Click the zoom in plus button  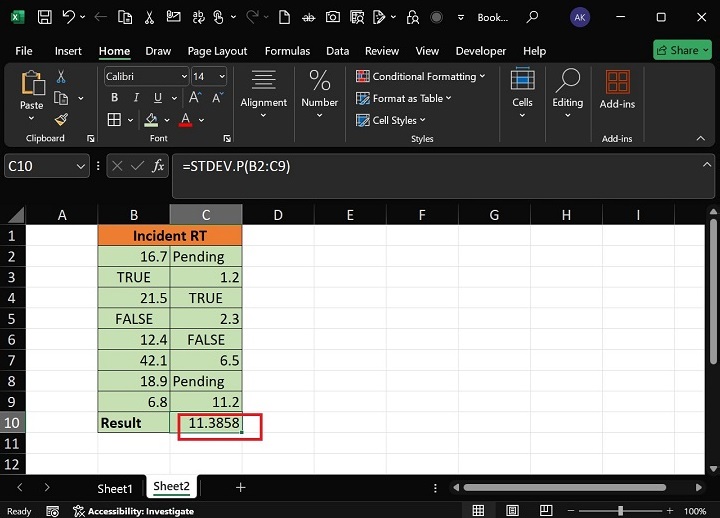669,511
